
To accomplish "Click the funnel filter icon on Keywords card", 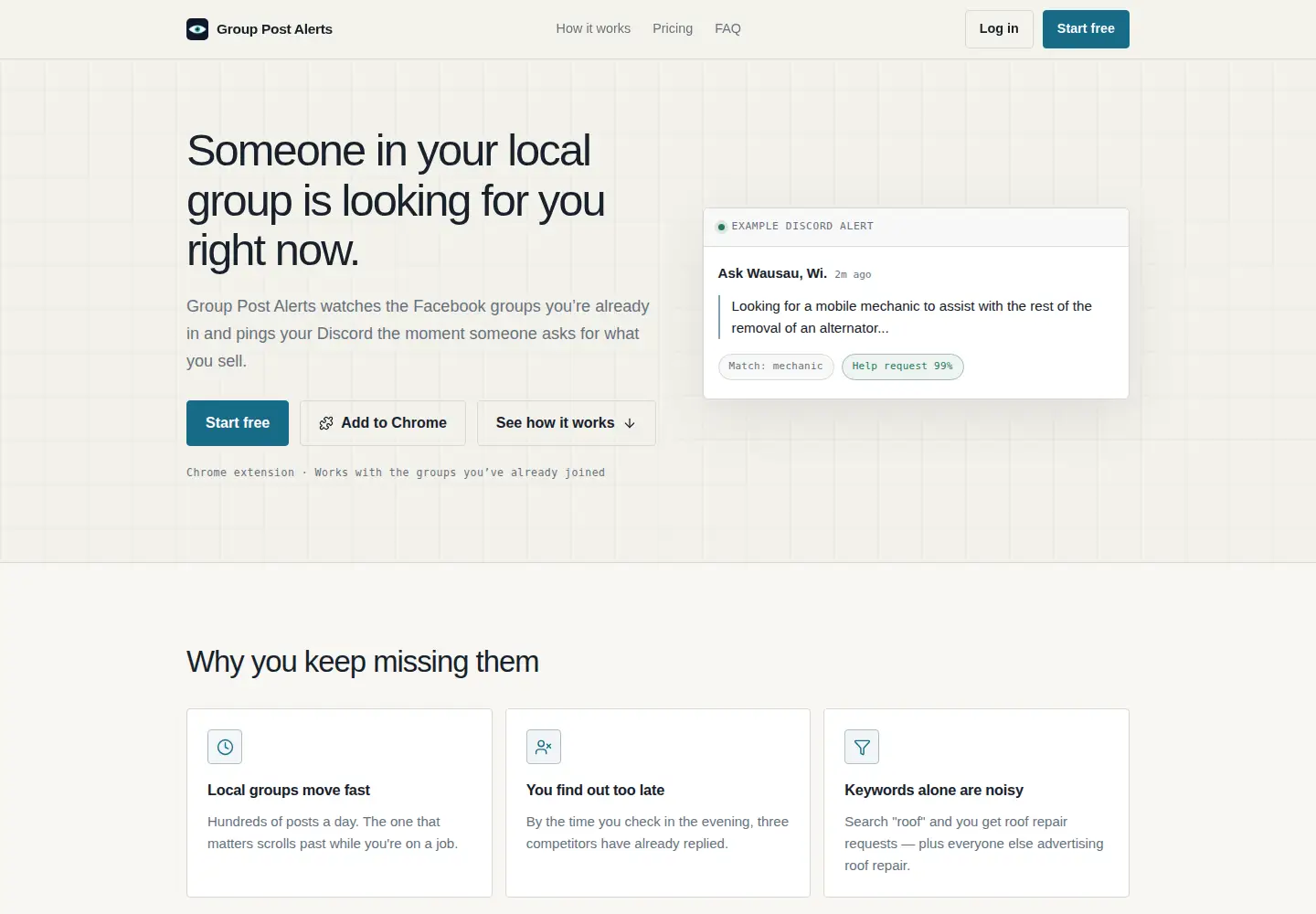I will point(862,747).
